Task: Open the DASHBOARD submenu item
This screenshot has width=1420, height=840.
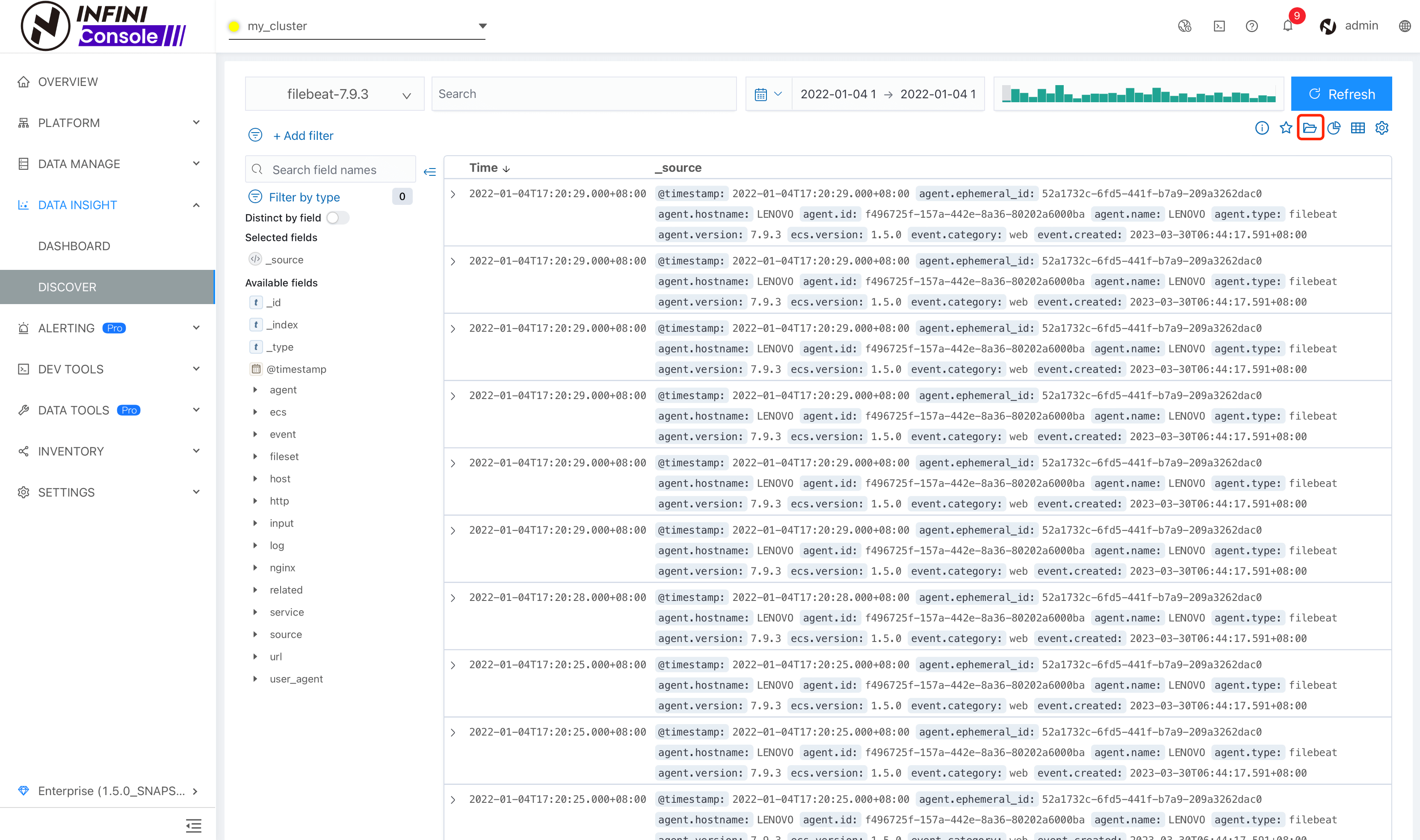Action: coord(107,246)
